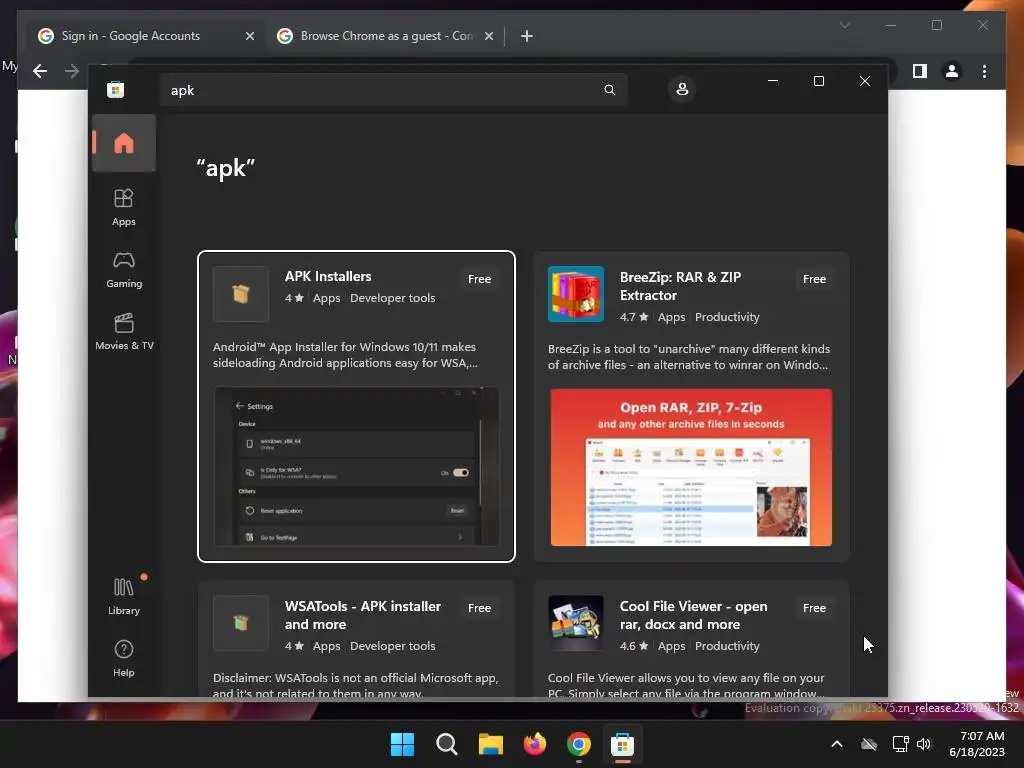This screenshot has width=1024, height=768.
Task: Click the taskbar clock showing 7:07 AM
Action: click(976, 744)
